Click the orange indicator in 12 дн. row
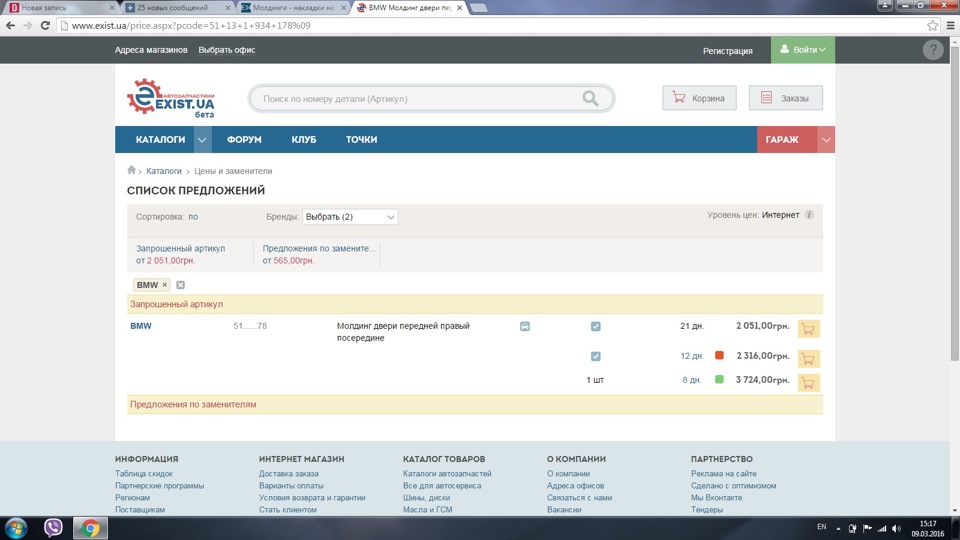960x540 pixels. [719, 355]
